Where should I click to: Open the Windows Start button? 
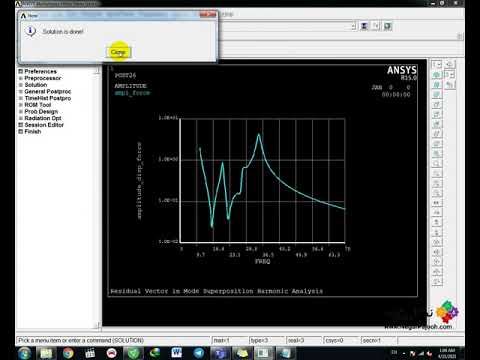pos(24,353)
